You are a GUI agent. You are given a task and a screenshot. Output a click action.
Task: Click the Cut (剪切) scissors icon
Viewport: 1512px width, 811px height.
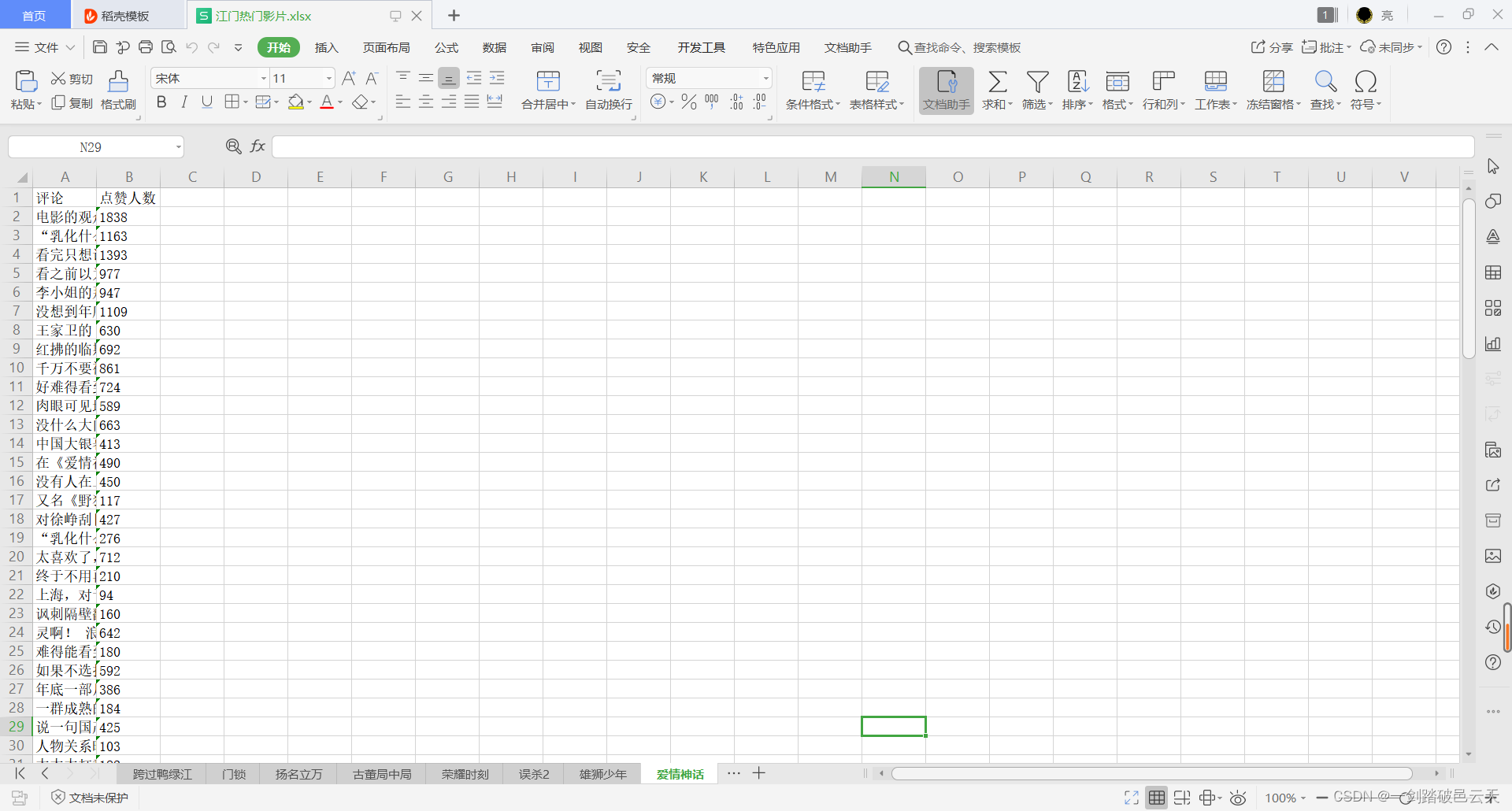[x=58, y=79]
